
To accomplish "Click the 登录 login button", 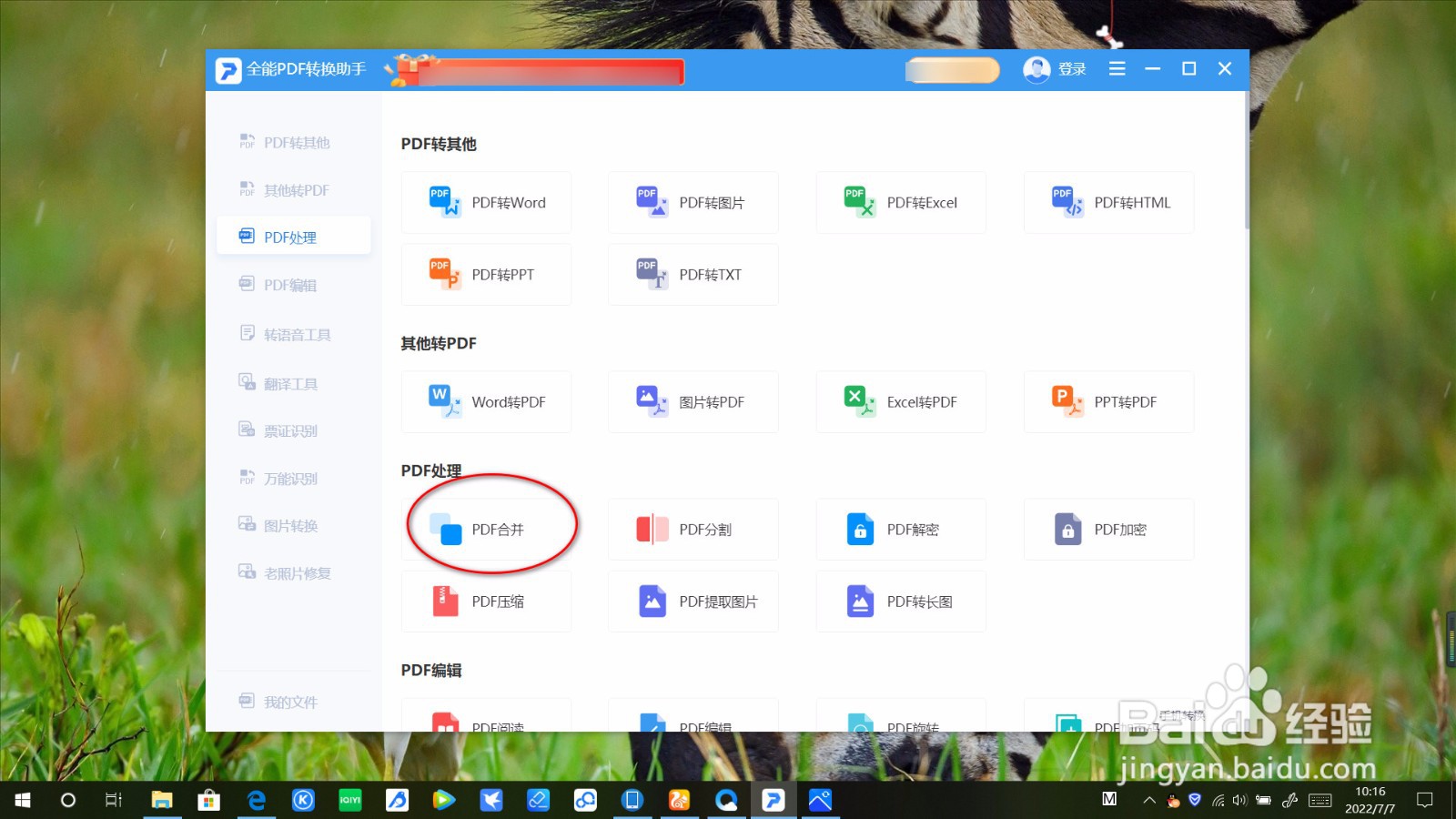I will [x=1055, y=69].
